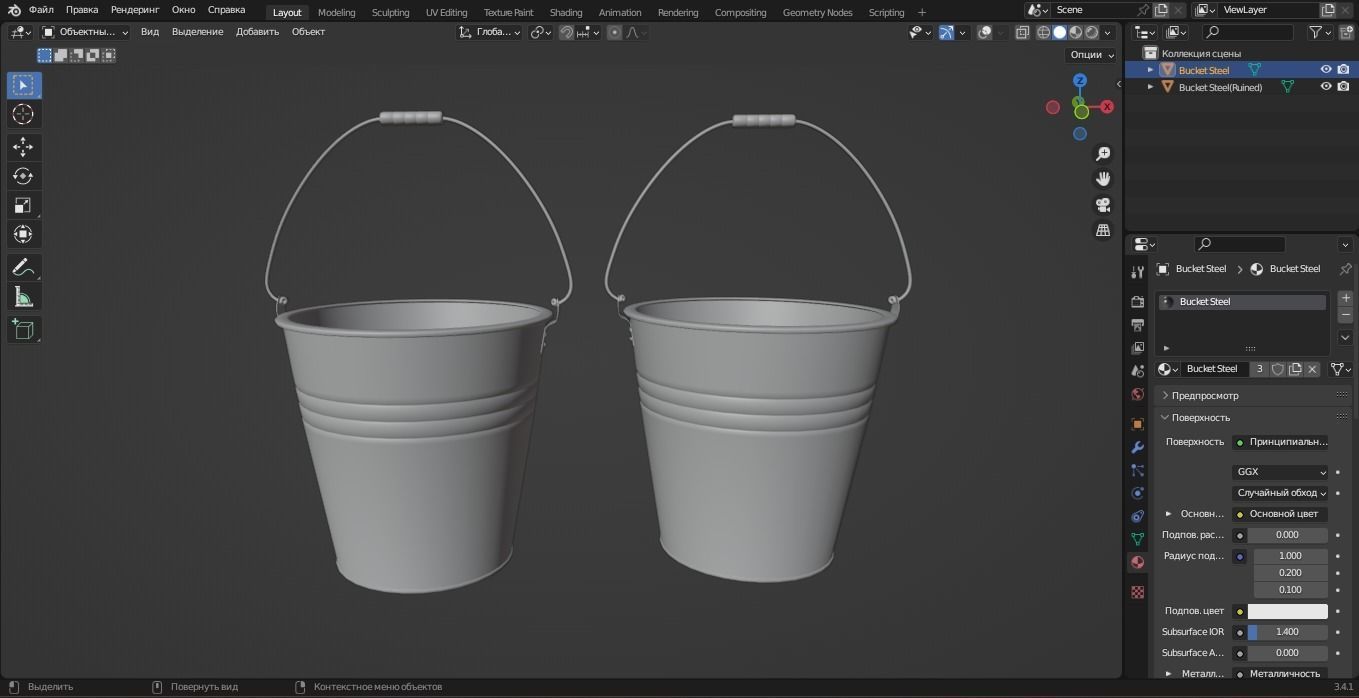Switch to the Sculpting workspace tab
This screenshot has height=698, width=1359.
tap(390, 12)
